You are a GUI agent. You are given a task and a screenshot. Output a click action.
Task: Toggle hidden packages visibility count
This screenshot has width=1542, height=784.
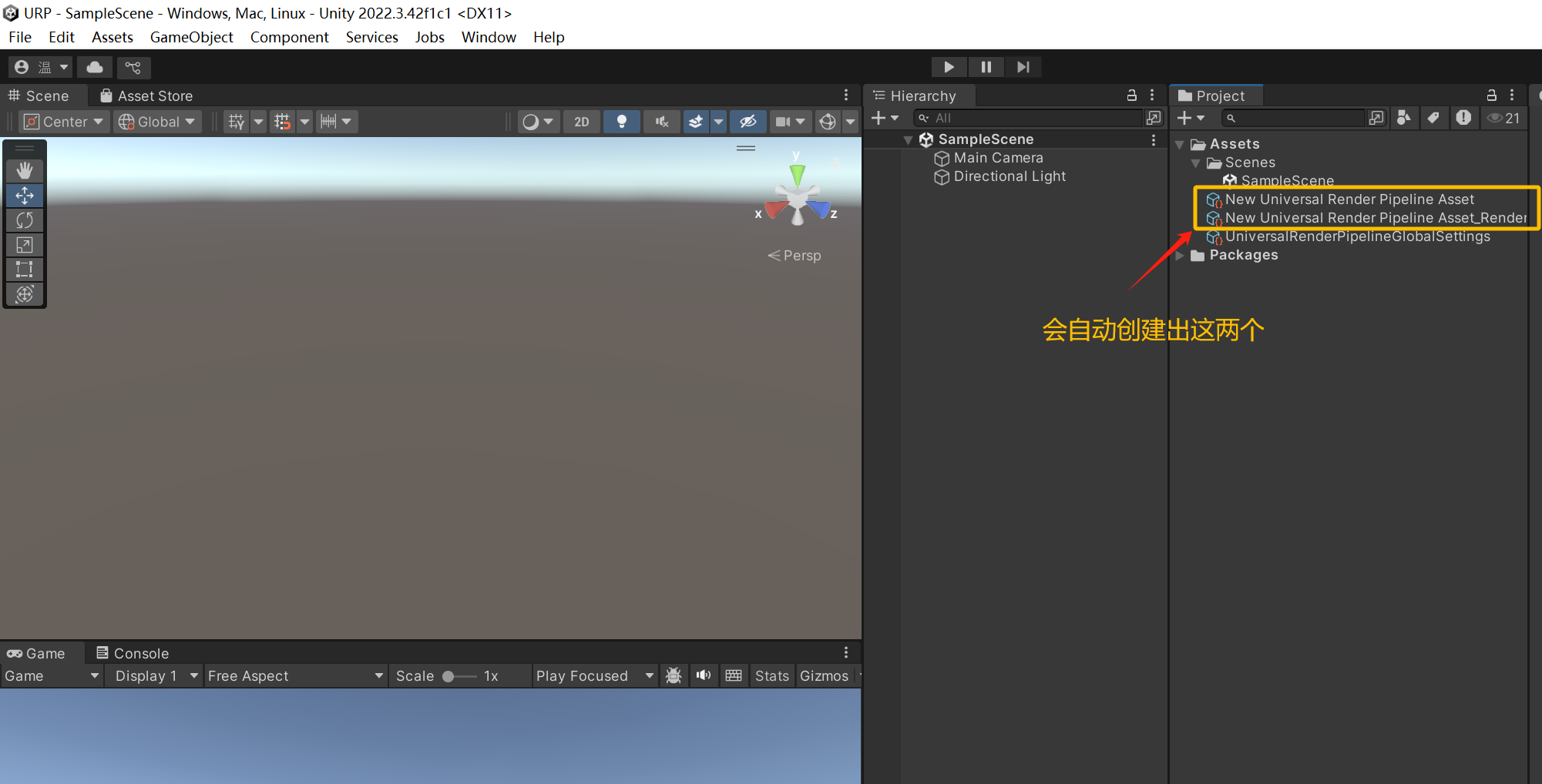click(x=1503, y=118)
